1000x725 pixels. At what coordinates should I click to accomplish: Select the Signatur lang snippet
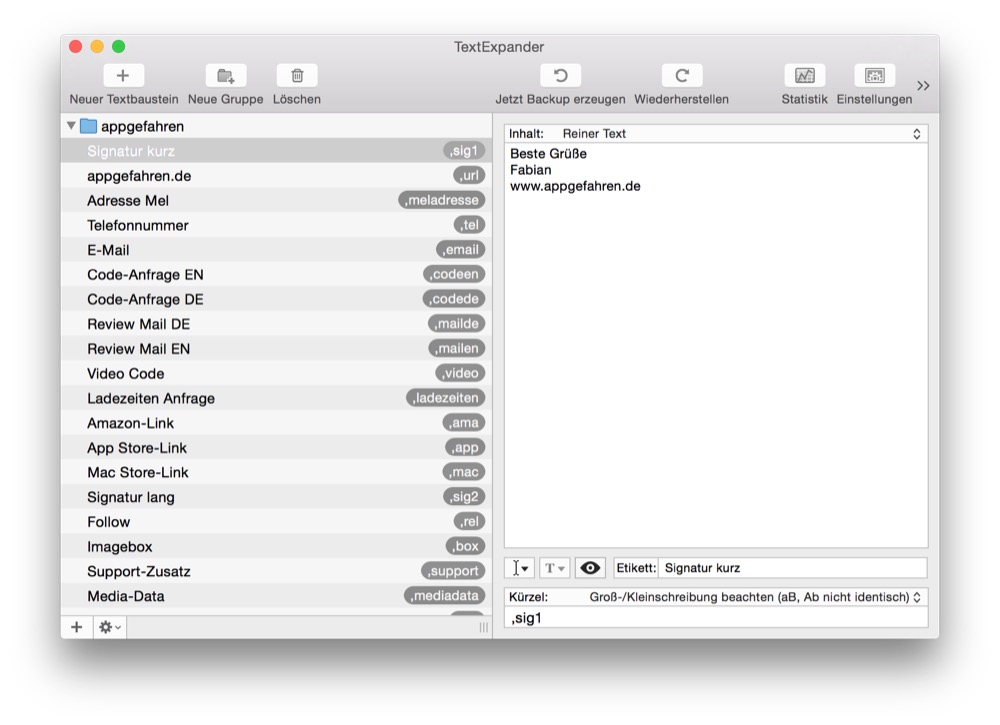(131, 497)
